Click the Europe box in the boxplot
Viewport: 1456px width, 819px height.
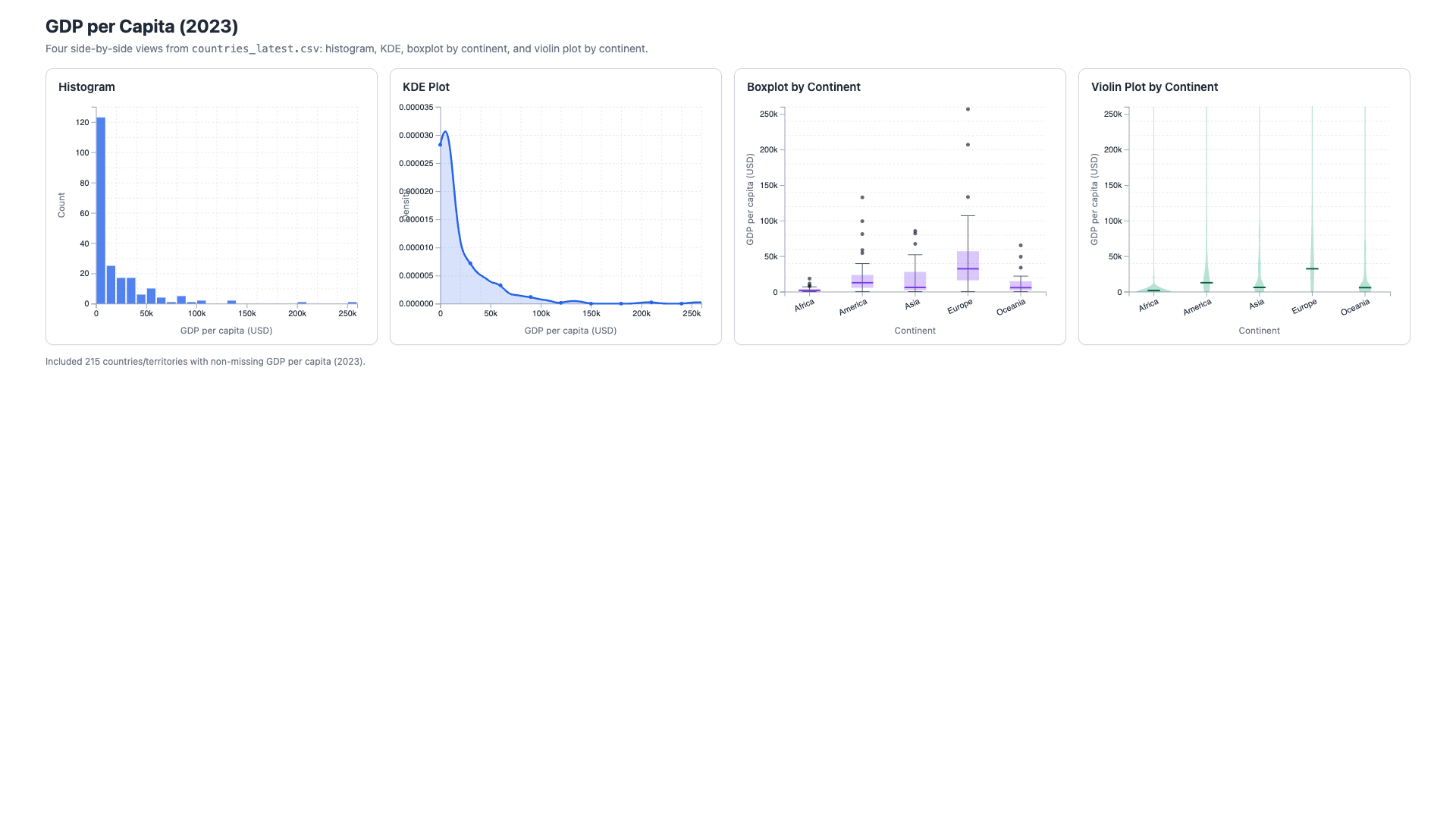(968, 265)
